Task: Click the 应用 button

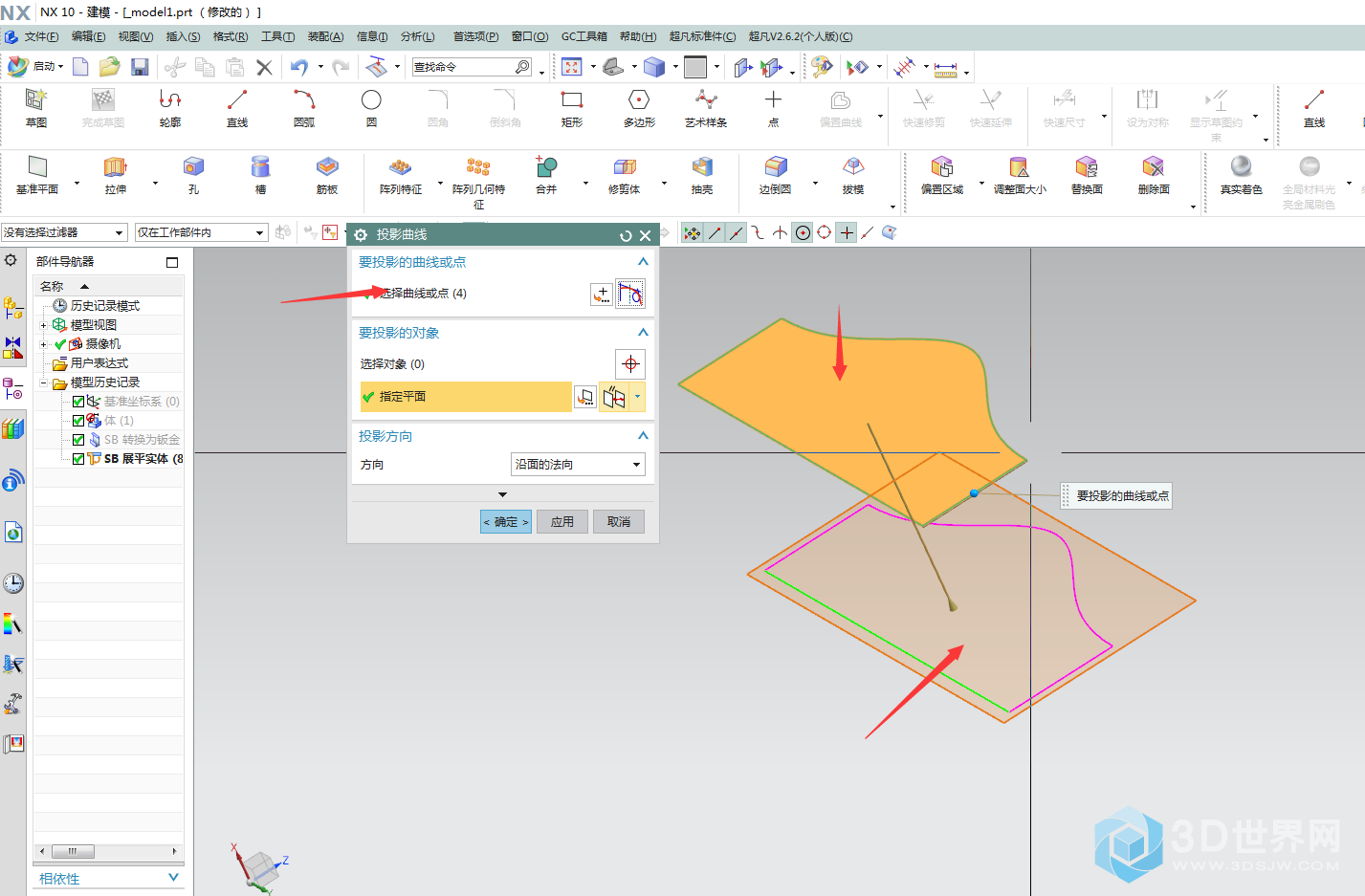Action: point(562,521)
